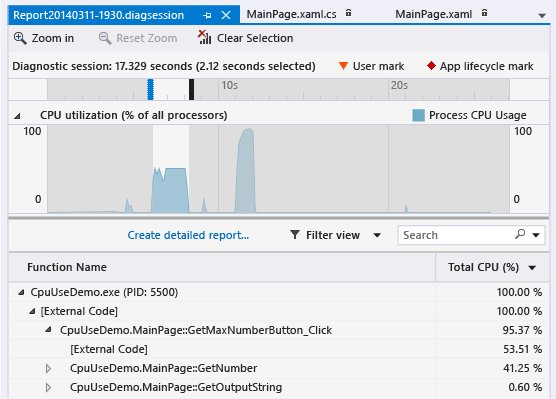This screenshot has width=556, height=399.
Task: Click inside the Search input field
Action: pos(457,235)
